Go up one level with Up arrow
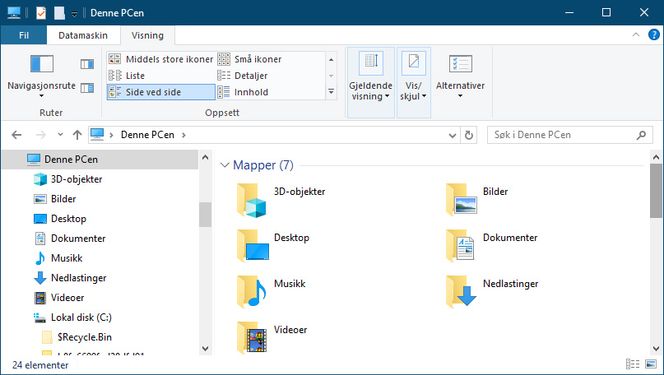 point(77,135)
